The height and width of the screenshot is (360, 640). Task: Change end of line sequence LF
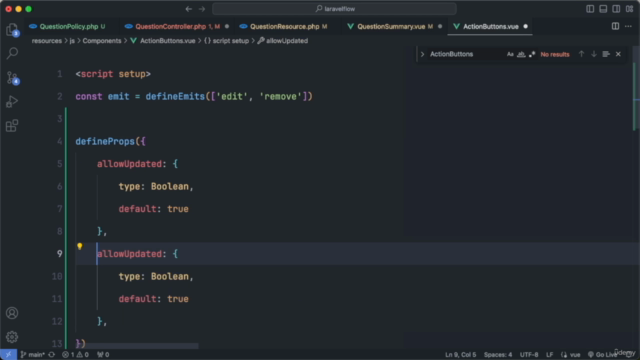click(x=550, y=354)
